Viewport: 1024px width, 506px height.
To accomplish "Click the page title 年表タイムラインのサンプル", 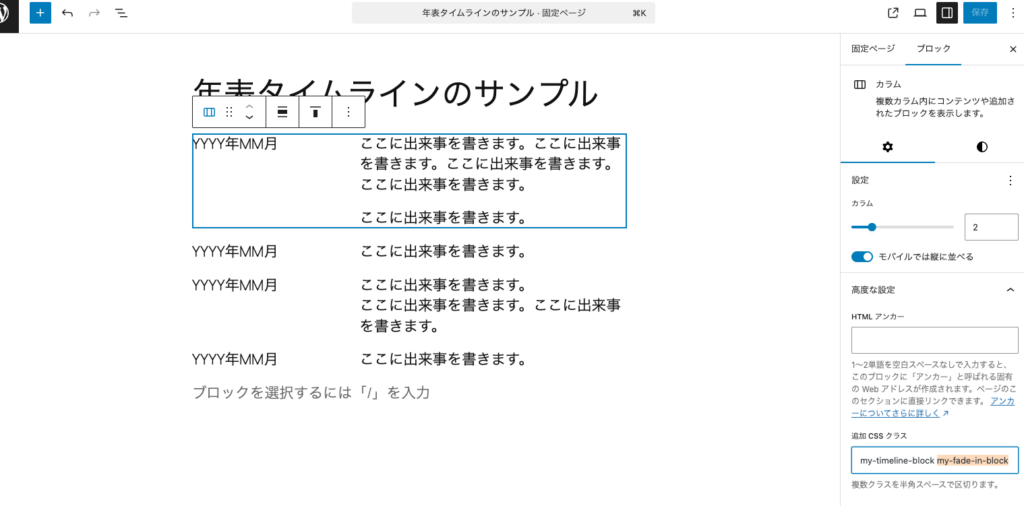I will [x=395, y=93].
